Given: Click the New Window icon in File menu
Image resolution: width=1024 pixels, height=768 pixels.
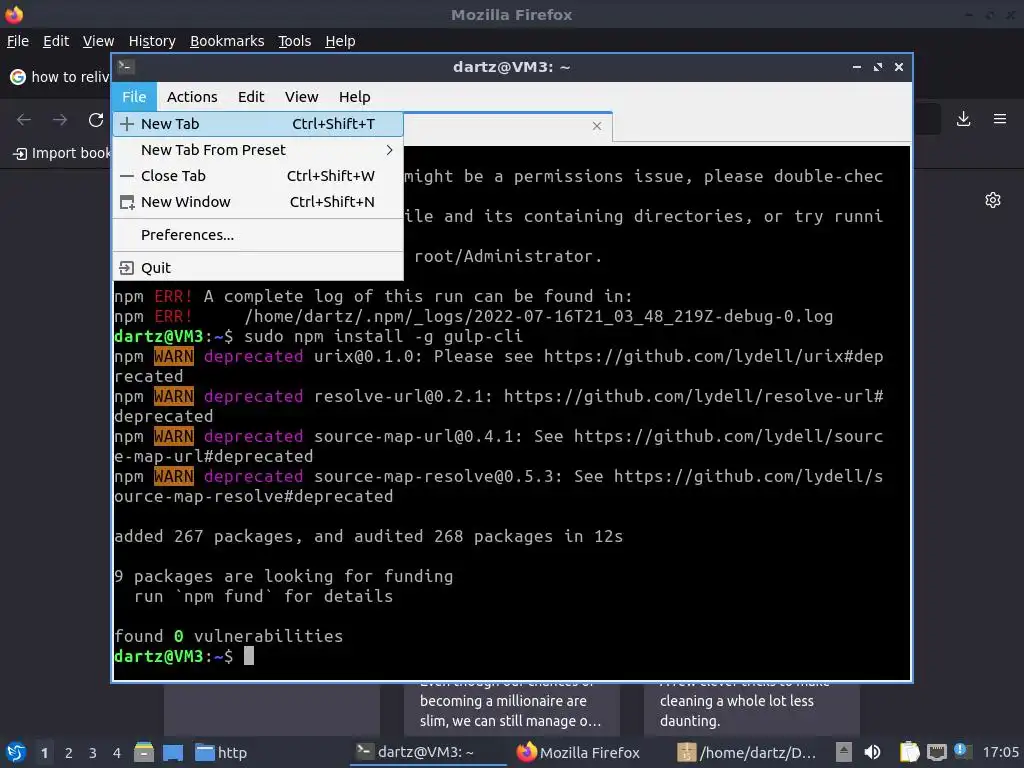Looking at the screenshot, I should [x=127, y=202].
